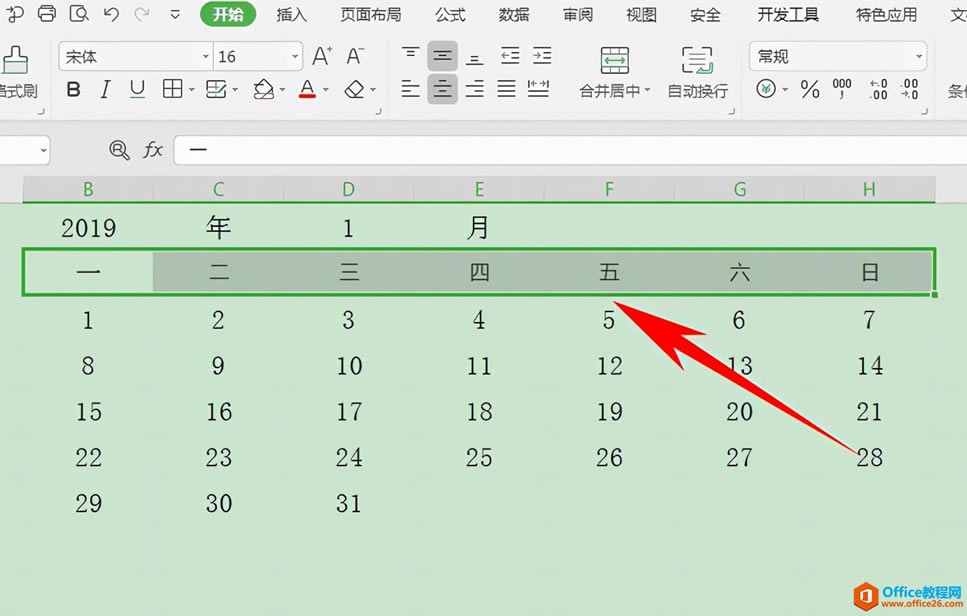The height and width of the screenshot is (616, 967).
Task: Open the 开发工具 tab
Action: [788, 14]
